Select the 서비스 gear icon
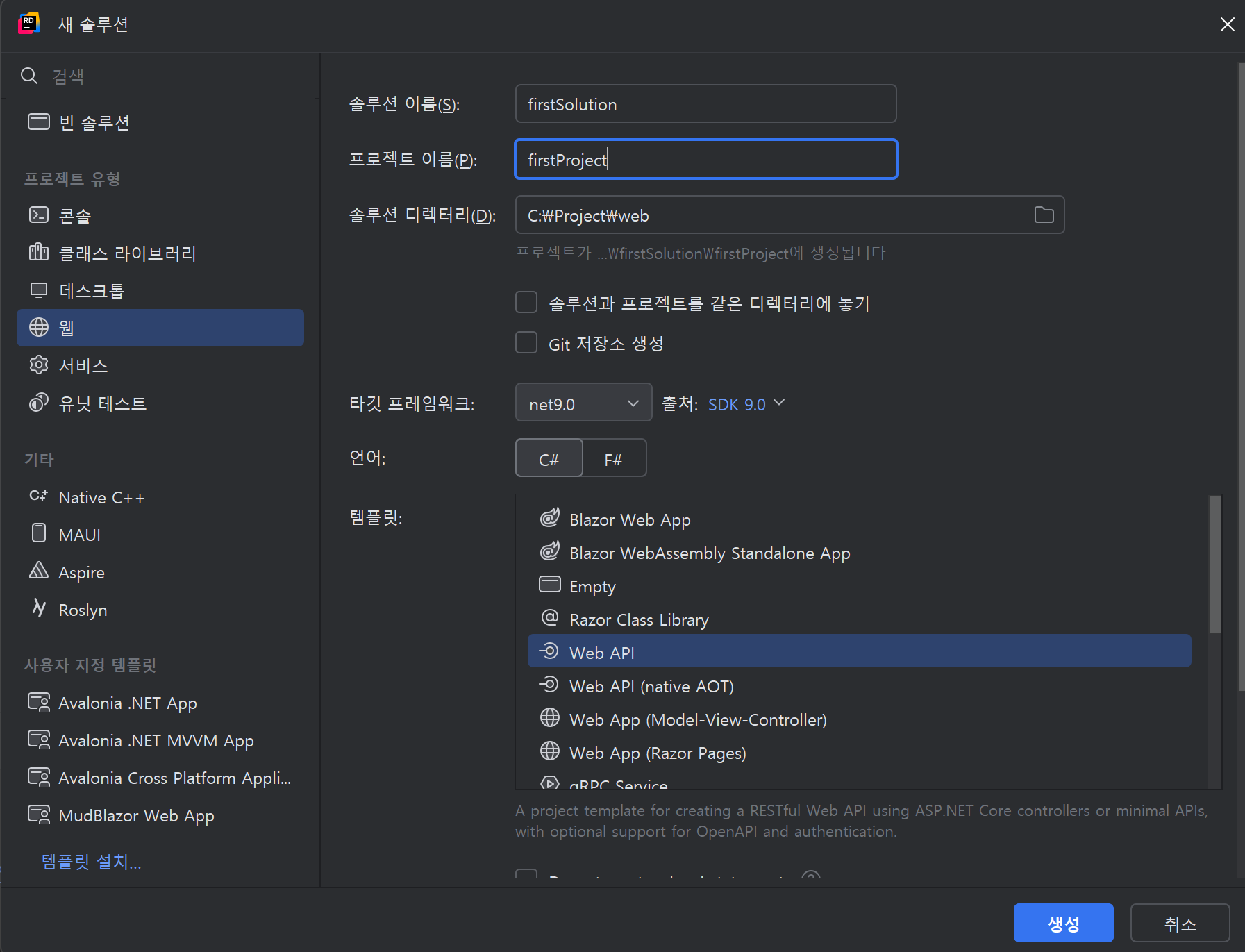This screenshot has height=952, width=1245. pyautogui.click(x=39, y=365)
